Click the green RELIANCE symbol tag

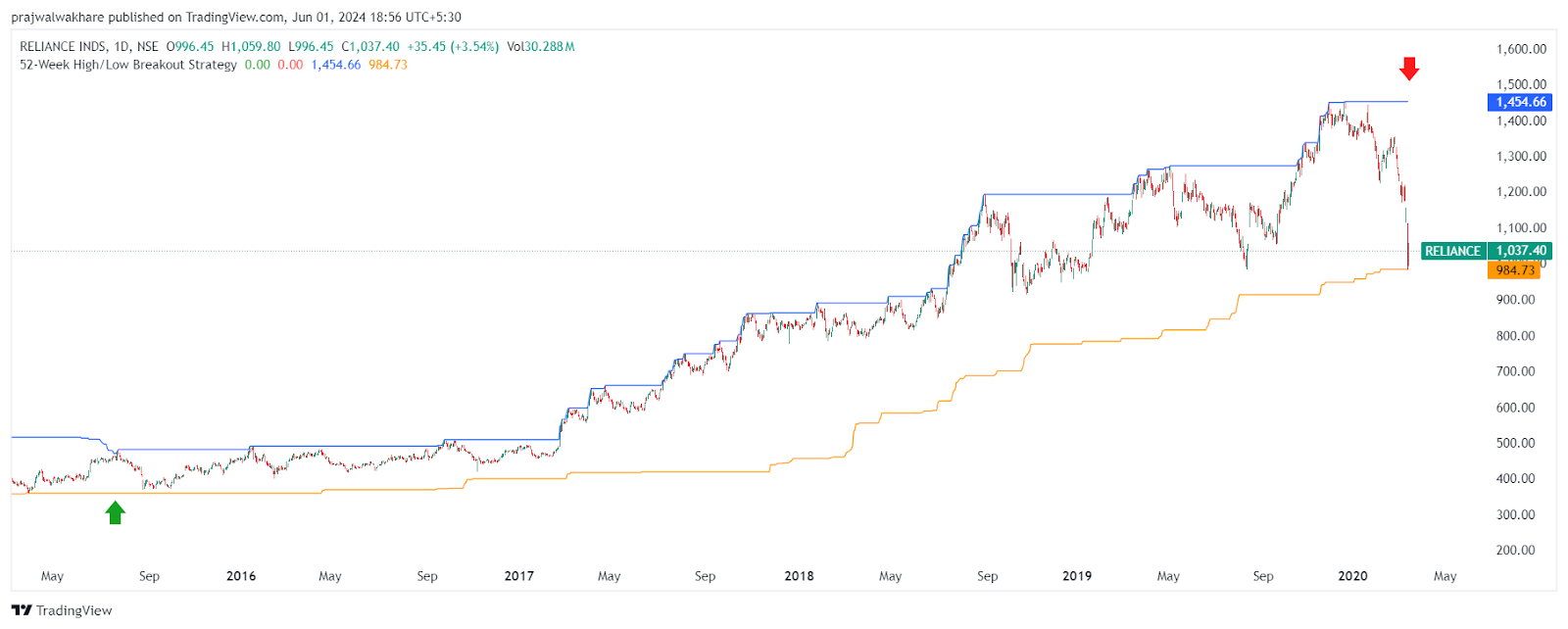[1452, 251]
